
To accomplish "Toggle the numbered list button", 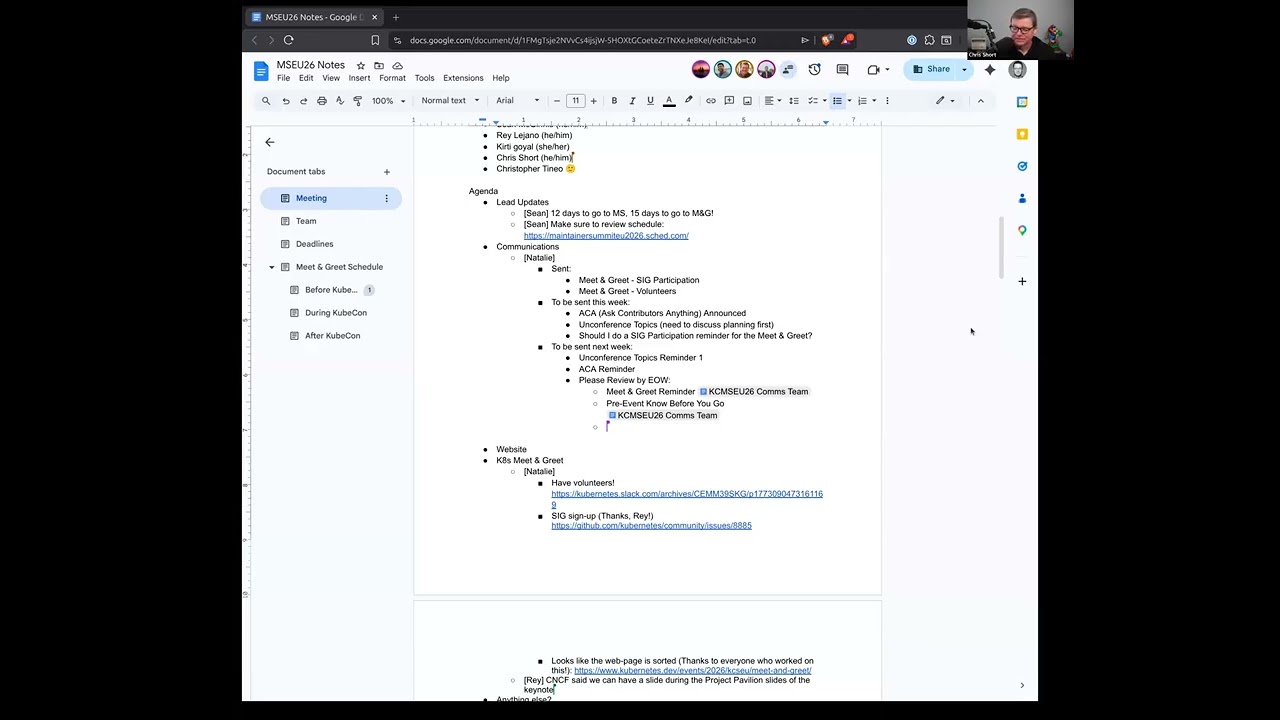I will [862, 101].
